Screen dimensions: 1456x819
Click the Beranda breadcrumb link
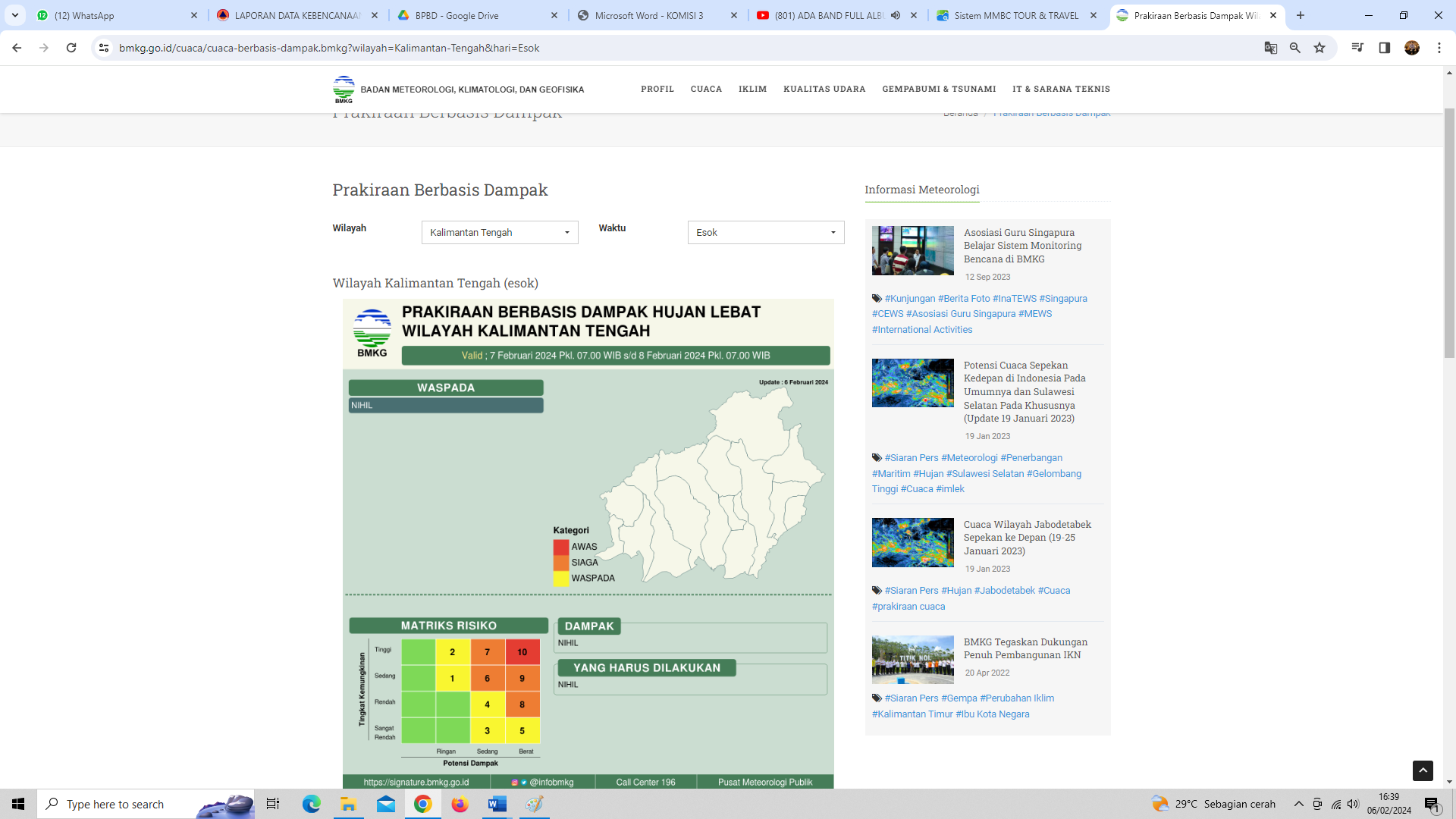960,112
